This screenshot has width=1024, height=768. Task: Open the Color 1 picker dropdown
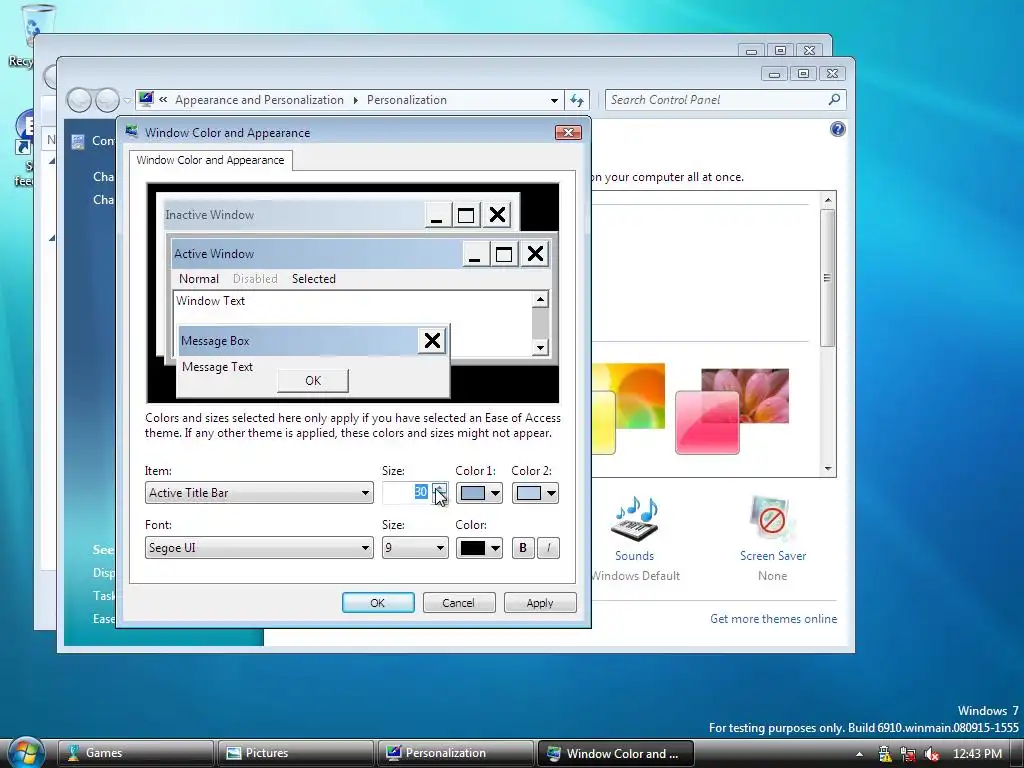479,493
